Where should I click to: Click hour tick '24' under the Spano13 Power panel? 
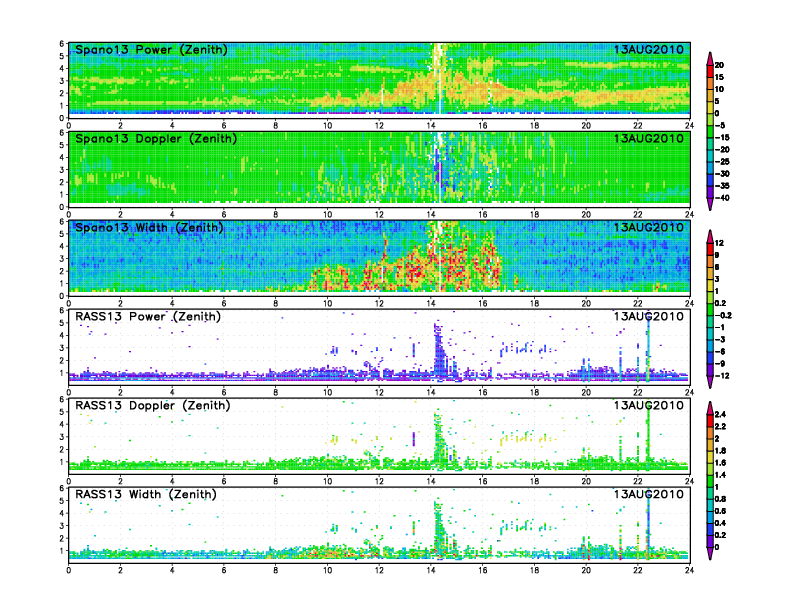pos(689,126)
